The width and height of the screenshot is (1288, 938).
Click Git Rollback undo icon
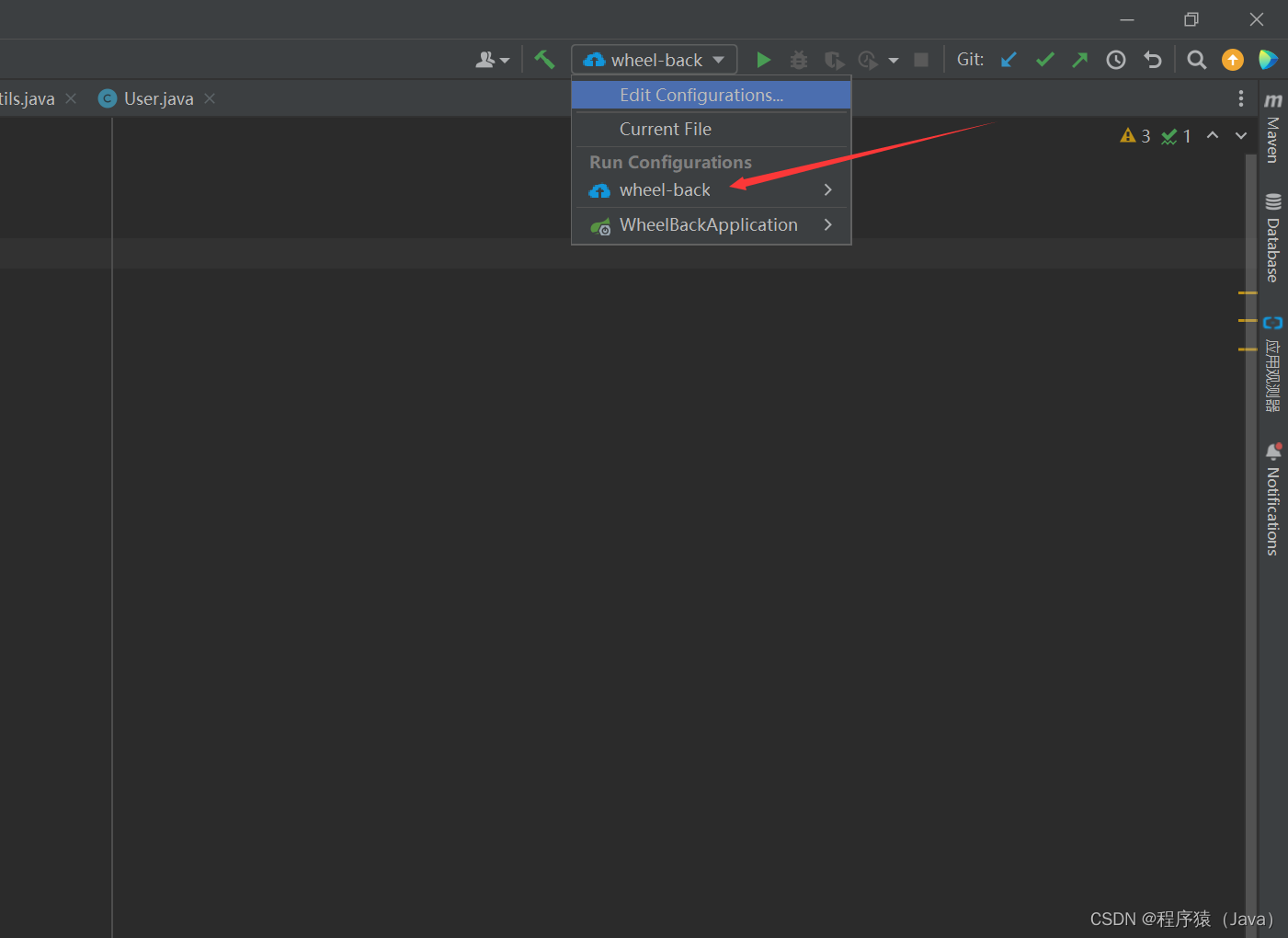1153,60
